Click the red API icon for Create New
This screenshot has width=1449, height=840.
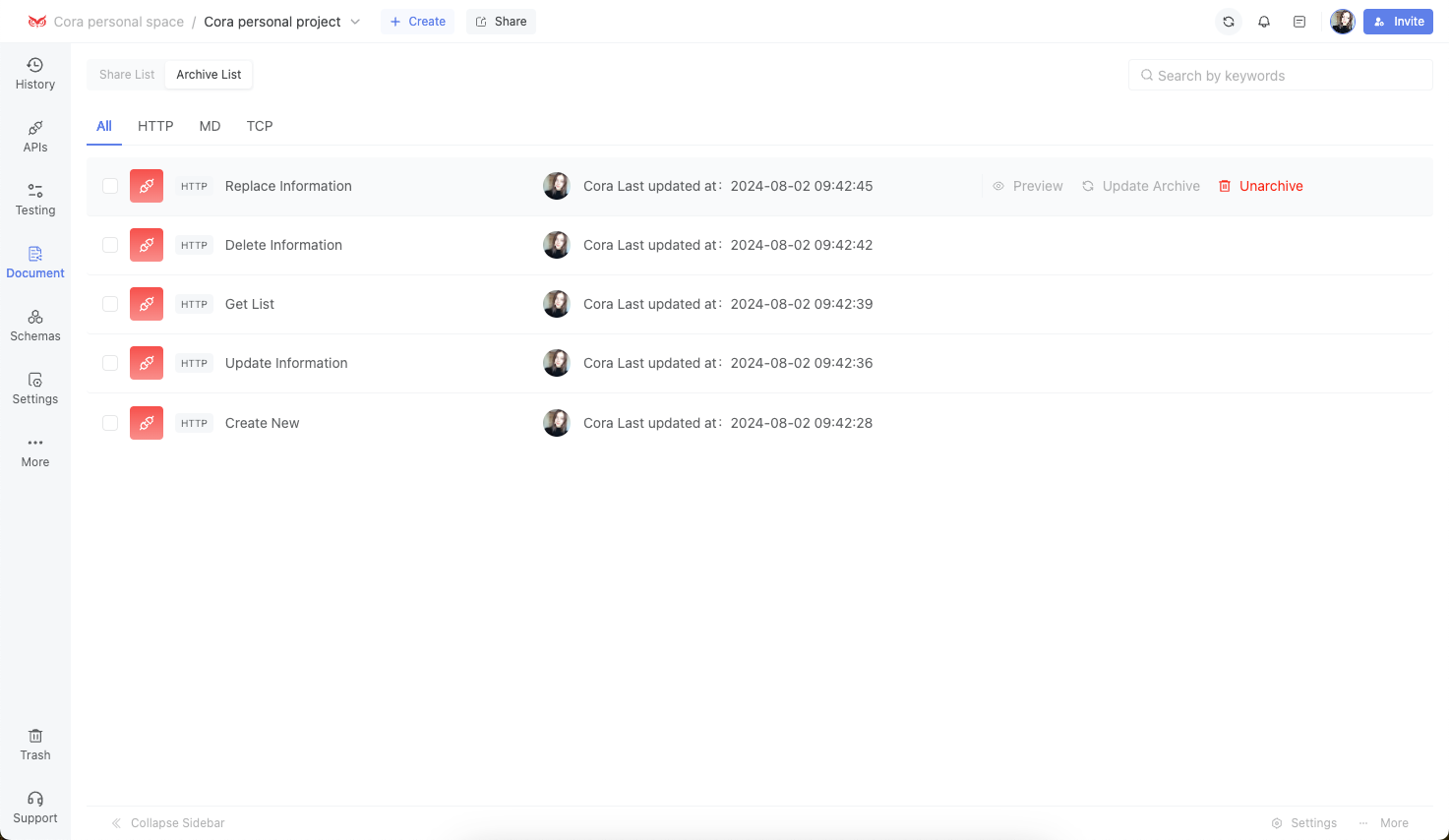(x=147, y=423)
